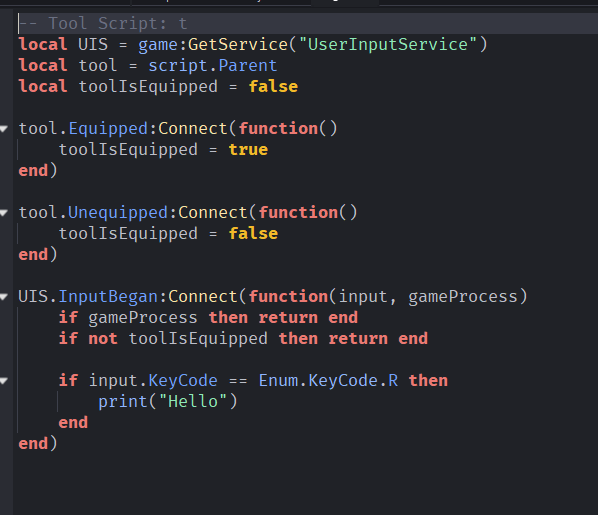Click the final "end)" closing line
The width and height of the screenshot is (598, 515).
pyautogui.click(x=38, y=444)
